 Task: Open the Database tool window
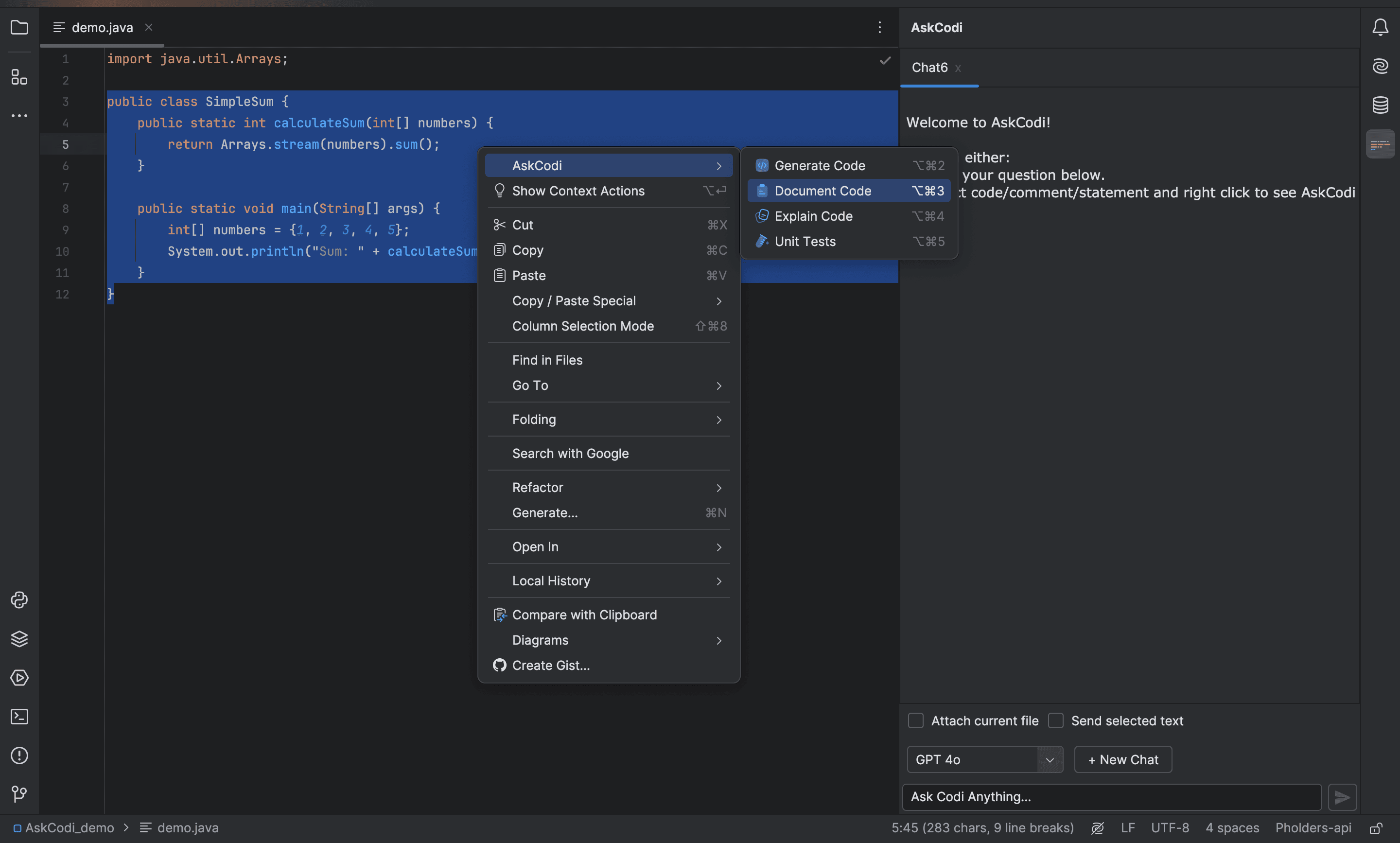[1380, 105]
